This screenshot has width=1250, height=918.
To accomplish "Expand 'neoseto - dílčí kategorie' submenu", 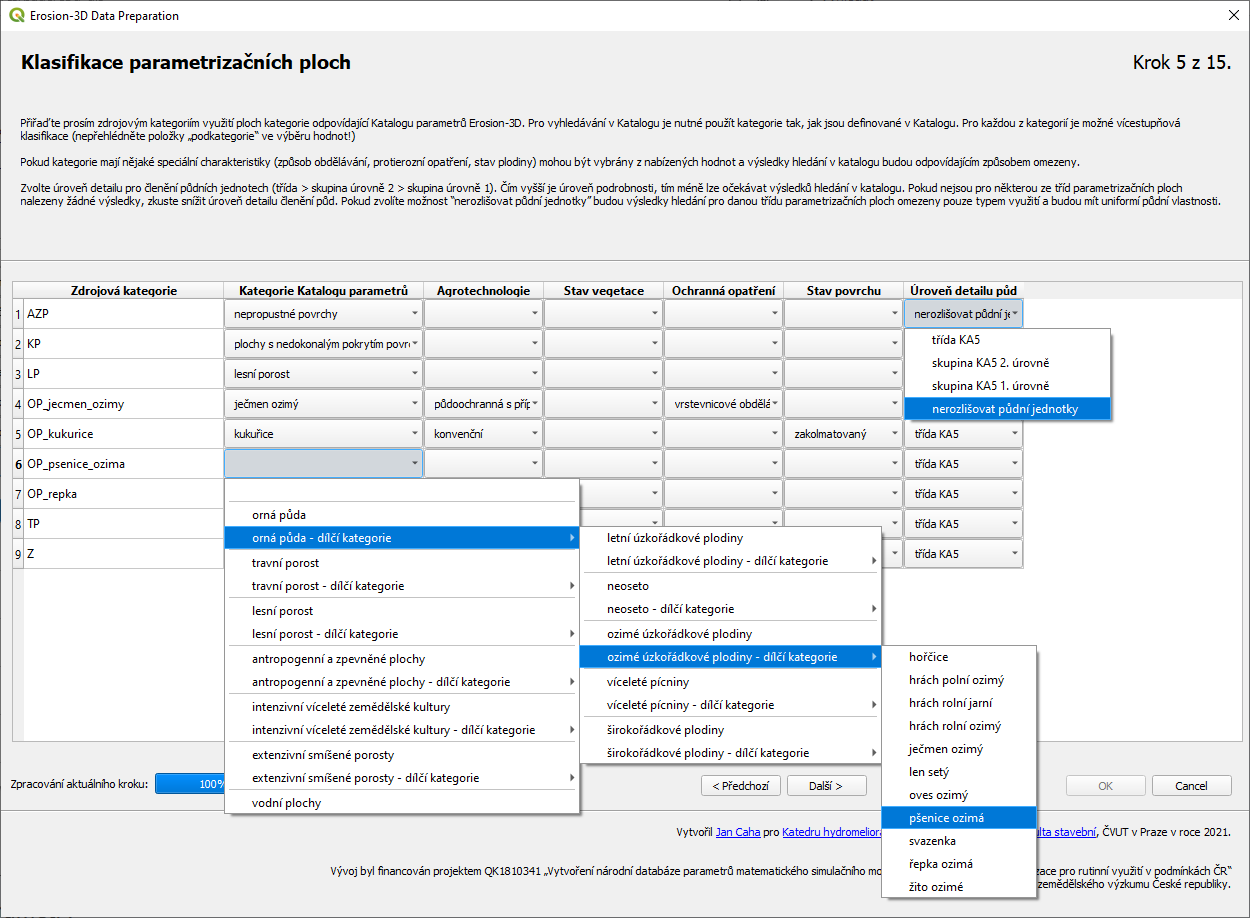I will click(x=731, y=609).
